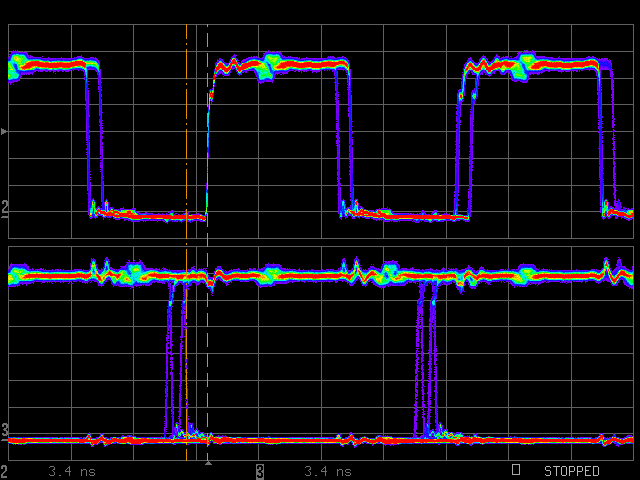Select the channel 2 ground reference marker
The width and height of the screenshot is (640, 480).
(x=4, y=209)
